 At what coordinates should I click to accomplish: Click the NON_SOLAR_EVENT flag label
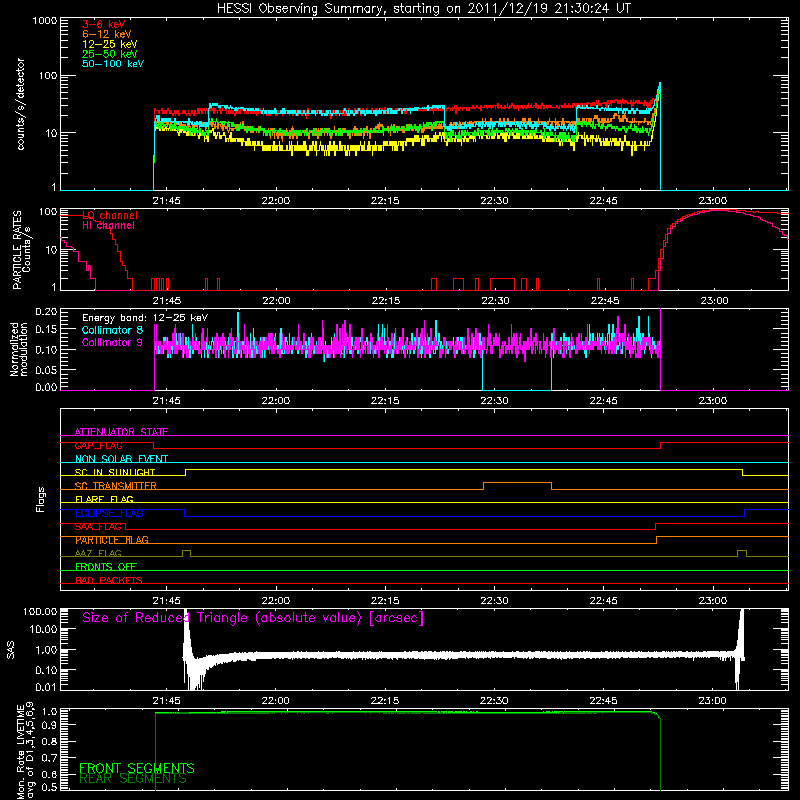point(121,459)
